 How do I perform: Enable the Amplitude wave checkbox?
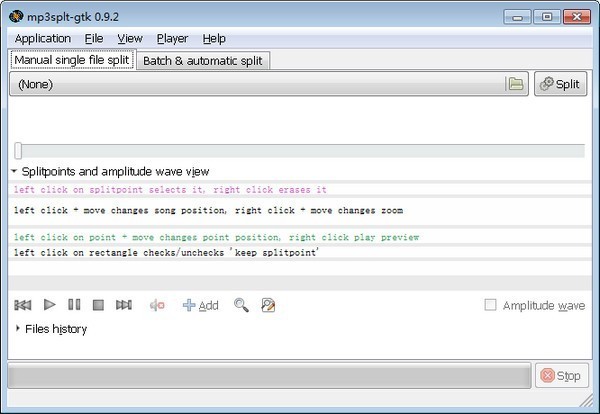(490, 305)
